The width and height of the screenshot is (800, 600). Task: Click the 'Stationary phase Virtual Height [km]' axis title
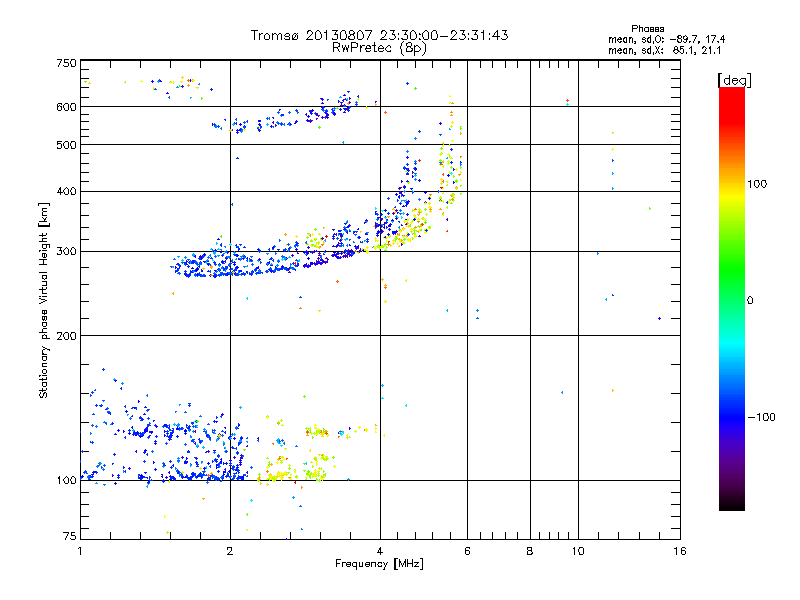tap(44, 301)
